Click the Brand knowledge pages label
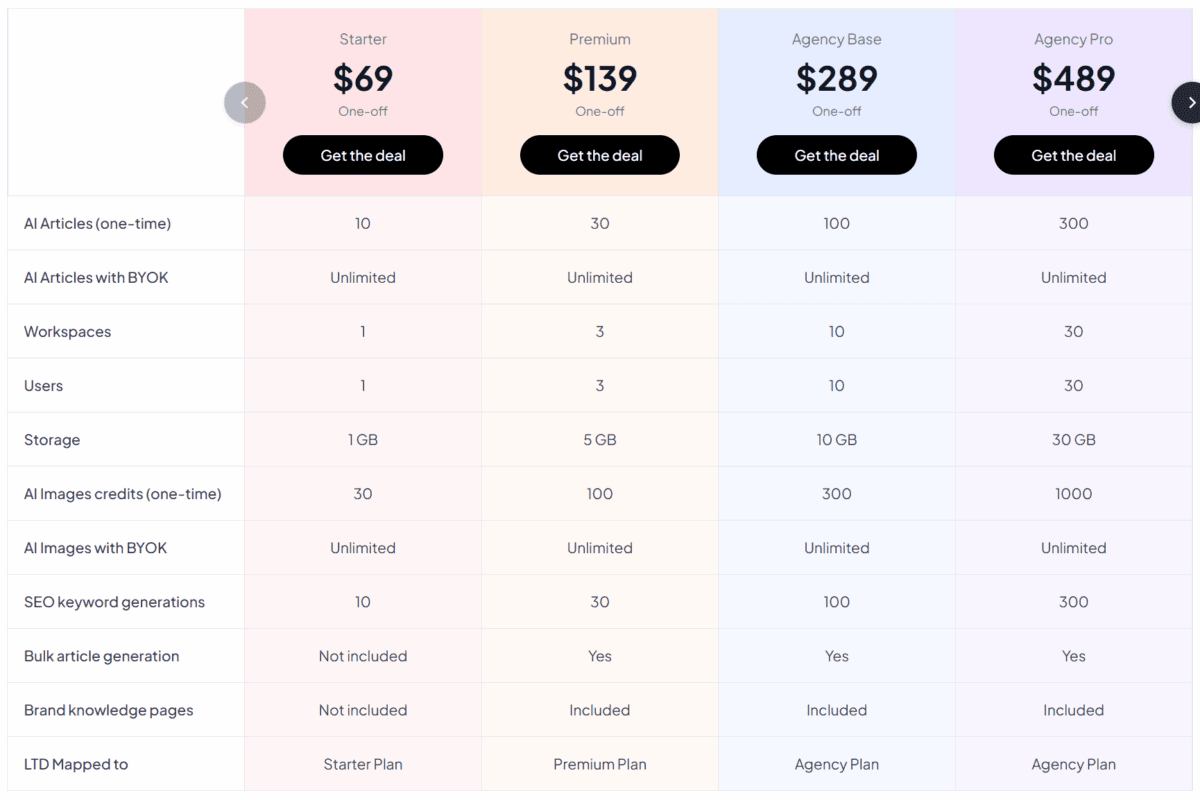 click(x=109, y=710)
